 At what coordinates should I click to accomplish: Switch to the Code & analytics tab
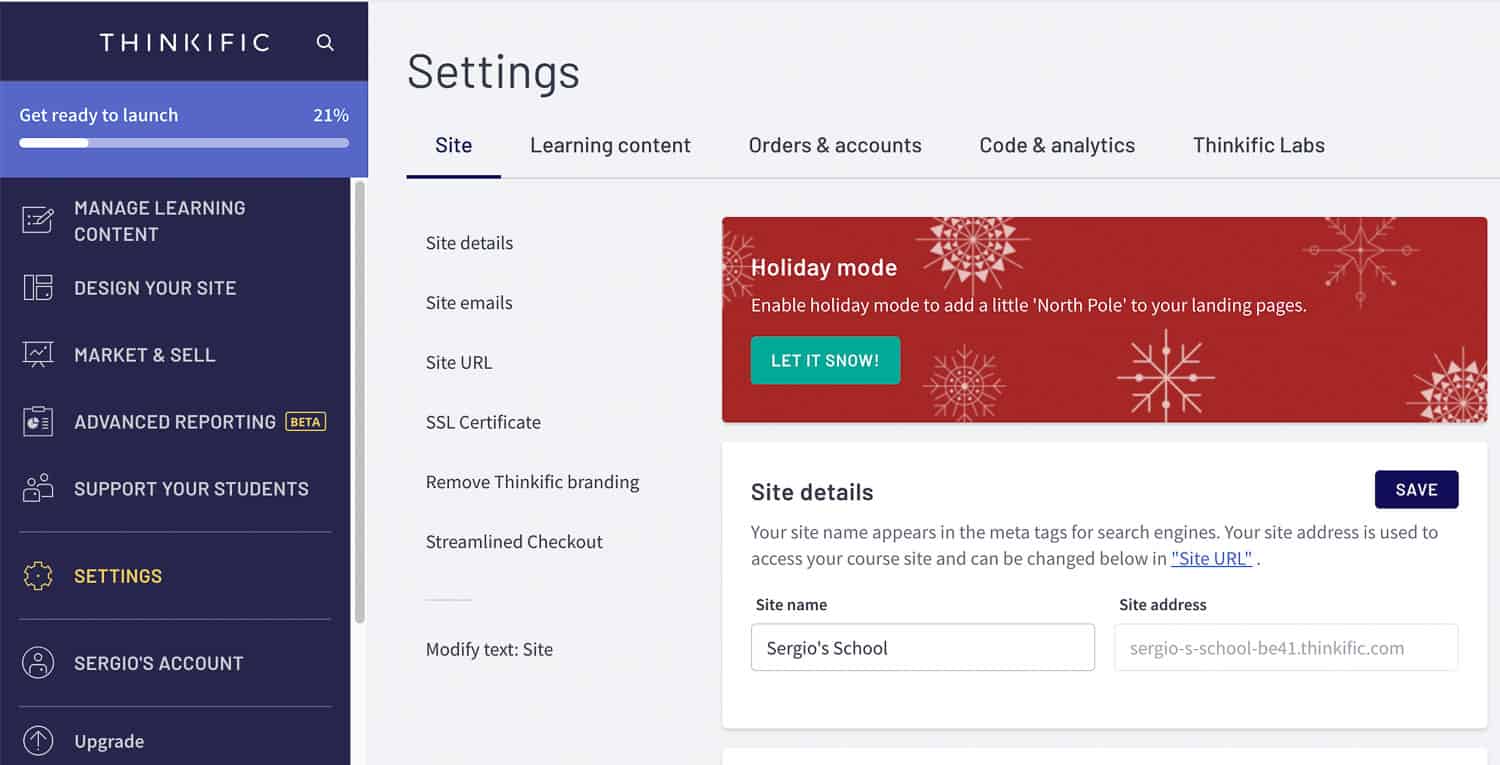tap(1056, 145)
